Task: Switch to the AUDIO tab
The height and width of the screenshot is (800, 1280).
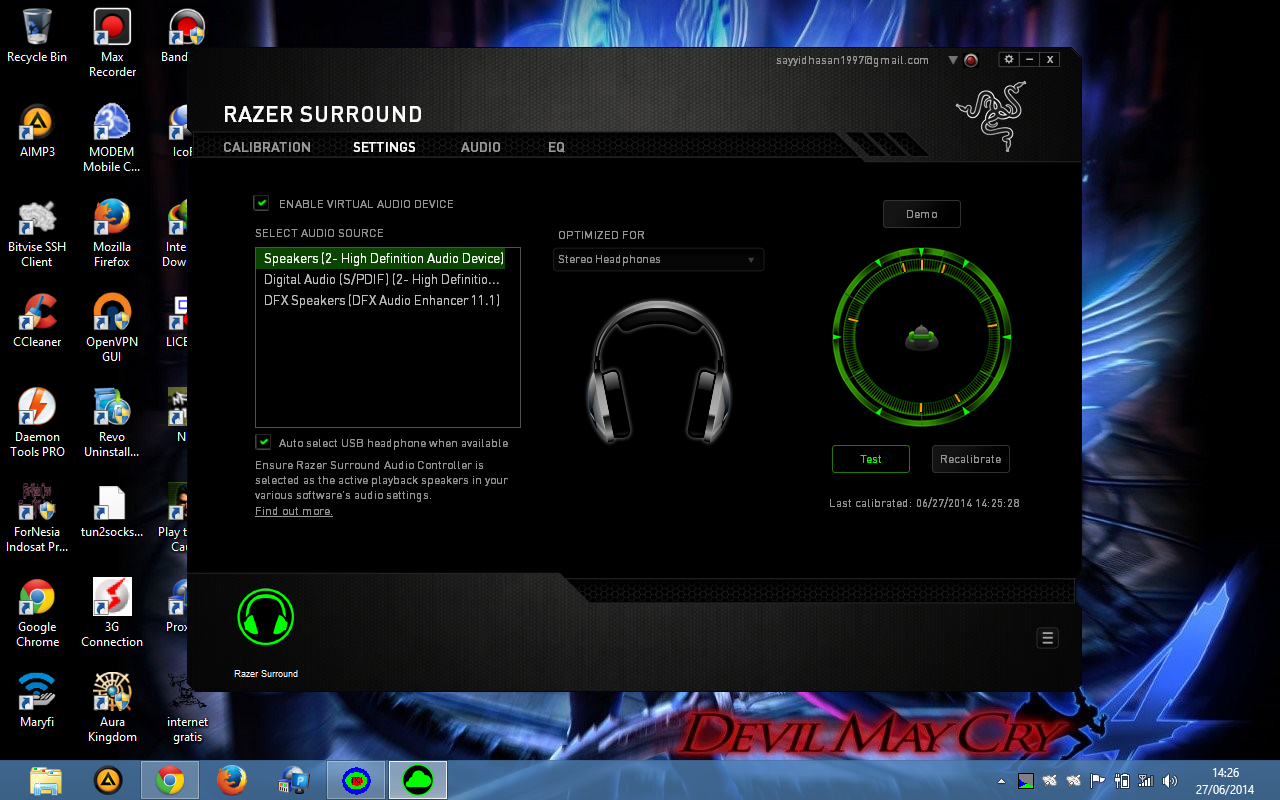Action: coord(480,147)
